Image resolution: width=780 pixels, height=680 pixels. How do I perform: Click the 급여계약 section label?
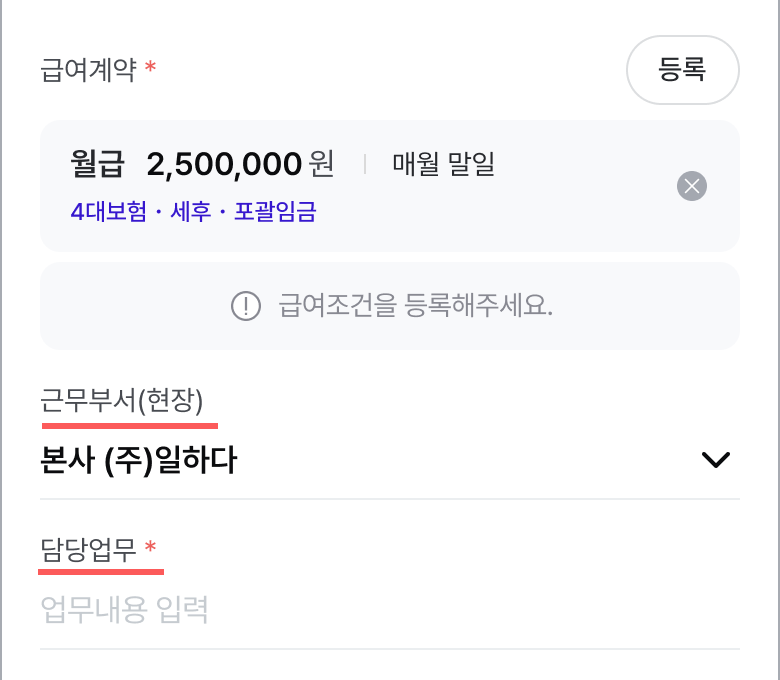click(89, 70)
